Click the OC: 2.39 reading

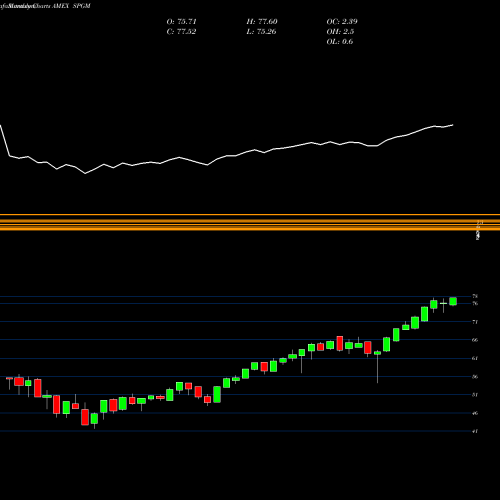(342, 22)
